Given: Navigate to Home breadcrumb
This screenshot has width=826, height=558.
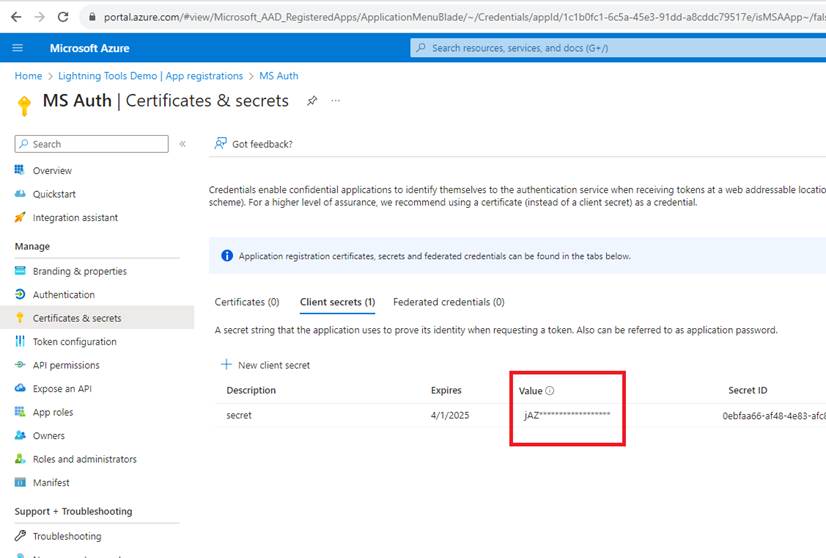Looking at the screenshot, I should pos(28,76).
